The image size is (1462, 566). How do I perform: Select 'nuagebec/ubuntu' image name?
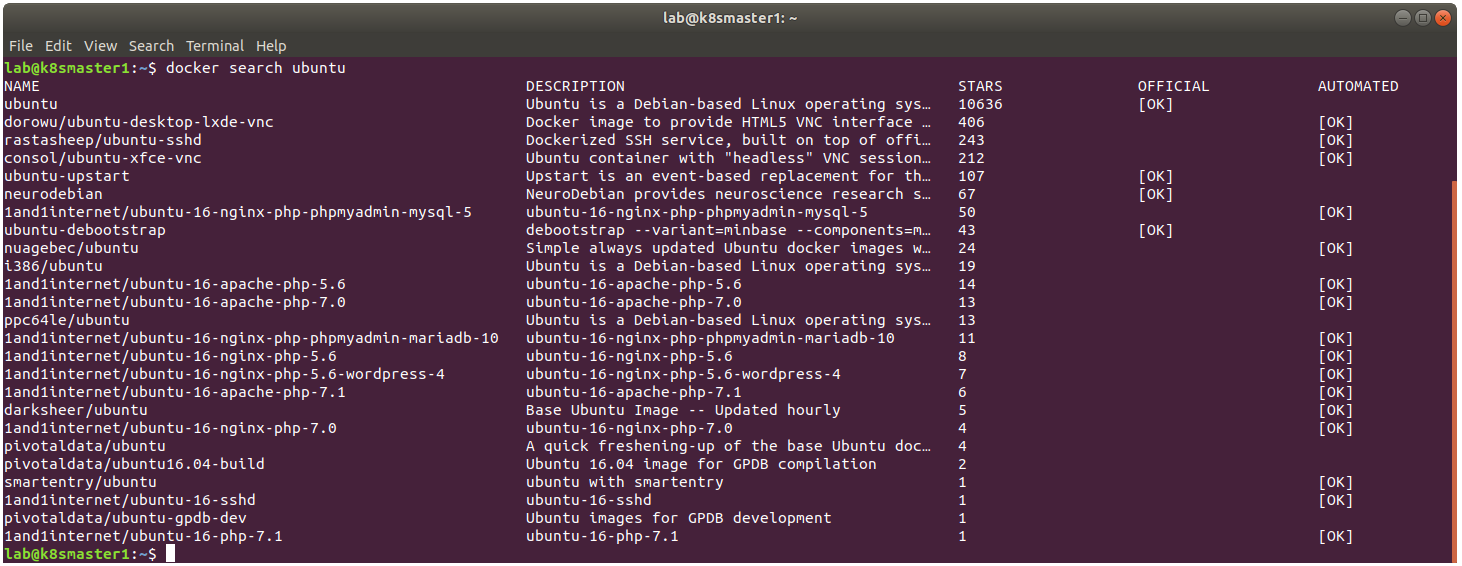coord(71,248)
